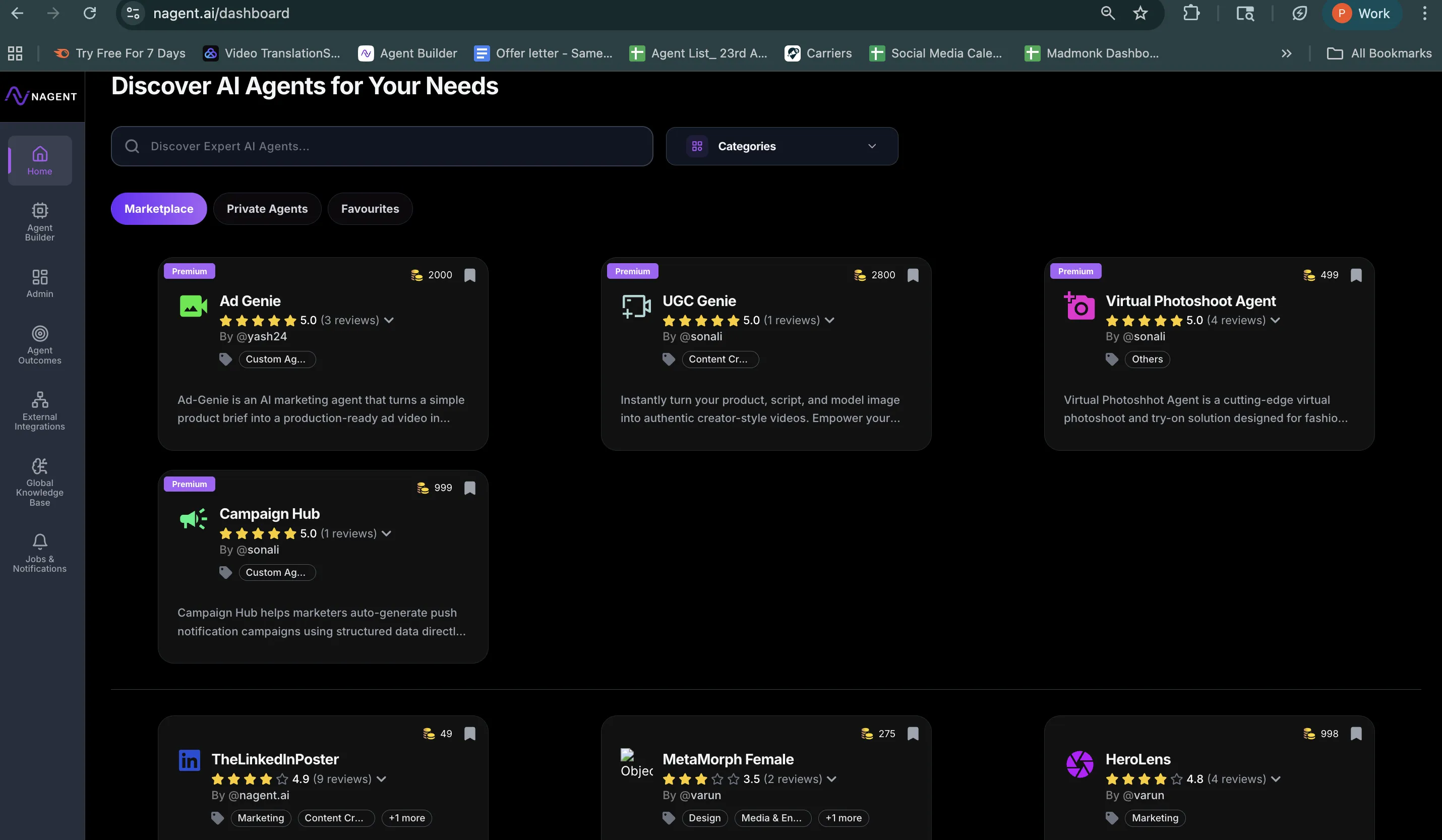The image size is (1442, 840).
Task: Bookmark the Campaign Hub agent
Action: pyautogui.click(x=470, y=488)
